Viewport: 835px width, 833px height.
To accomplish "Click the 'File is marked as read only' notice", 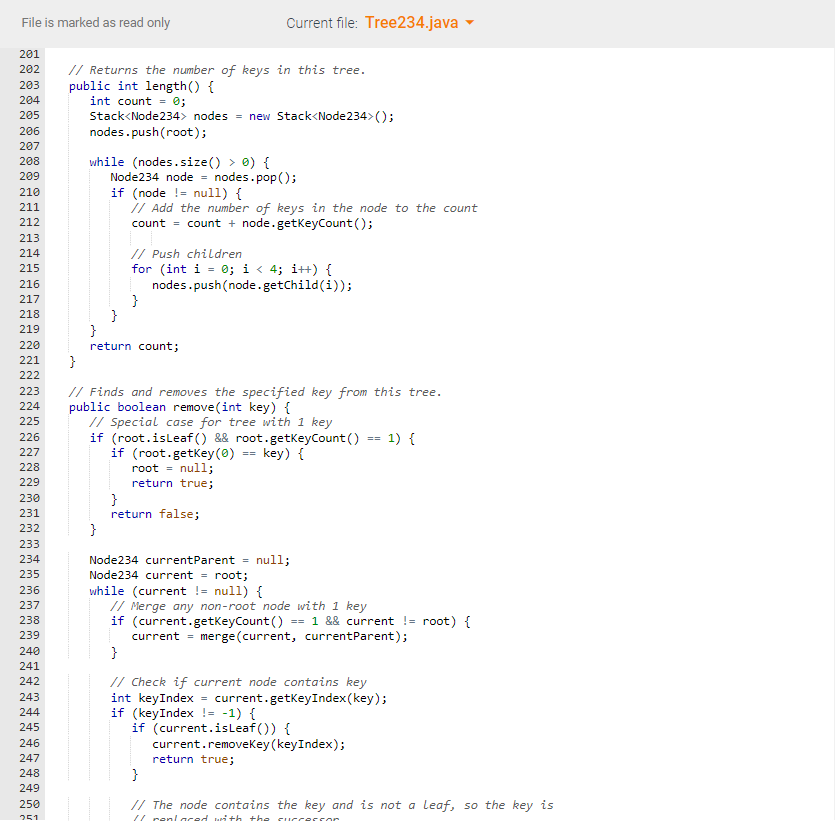I will coord(95,22).
